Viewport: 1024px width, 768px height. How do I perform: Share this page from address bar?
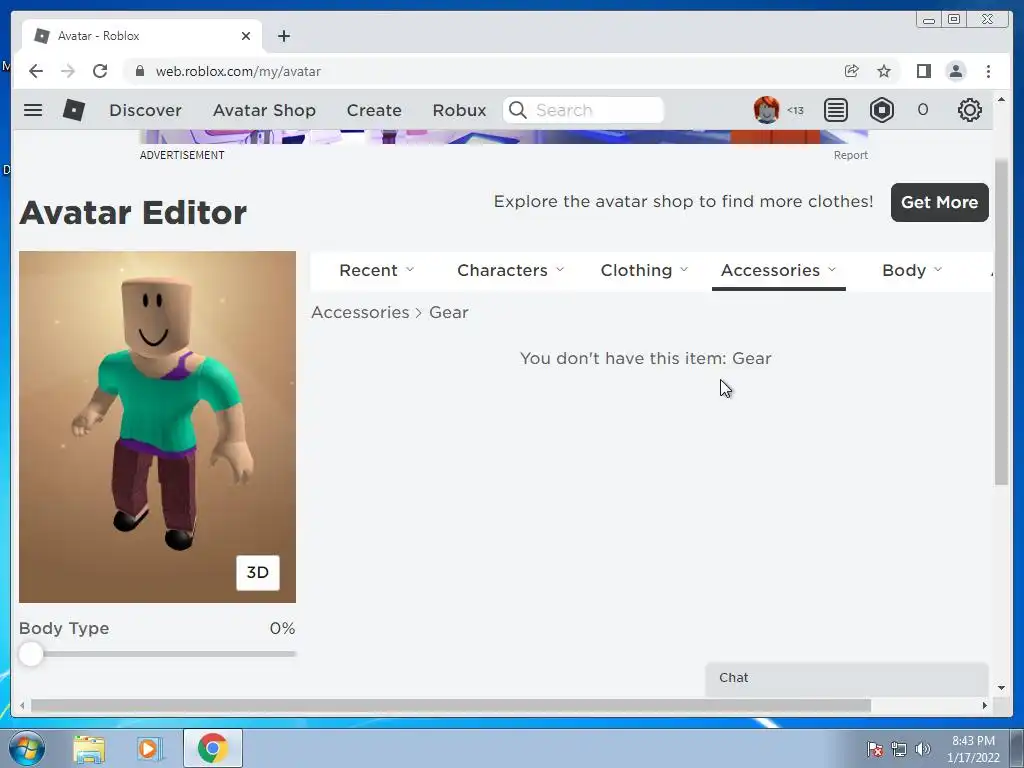[x=851, y=71]
